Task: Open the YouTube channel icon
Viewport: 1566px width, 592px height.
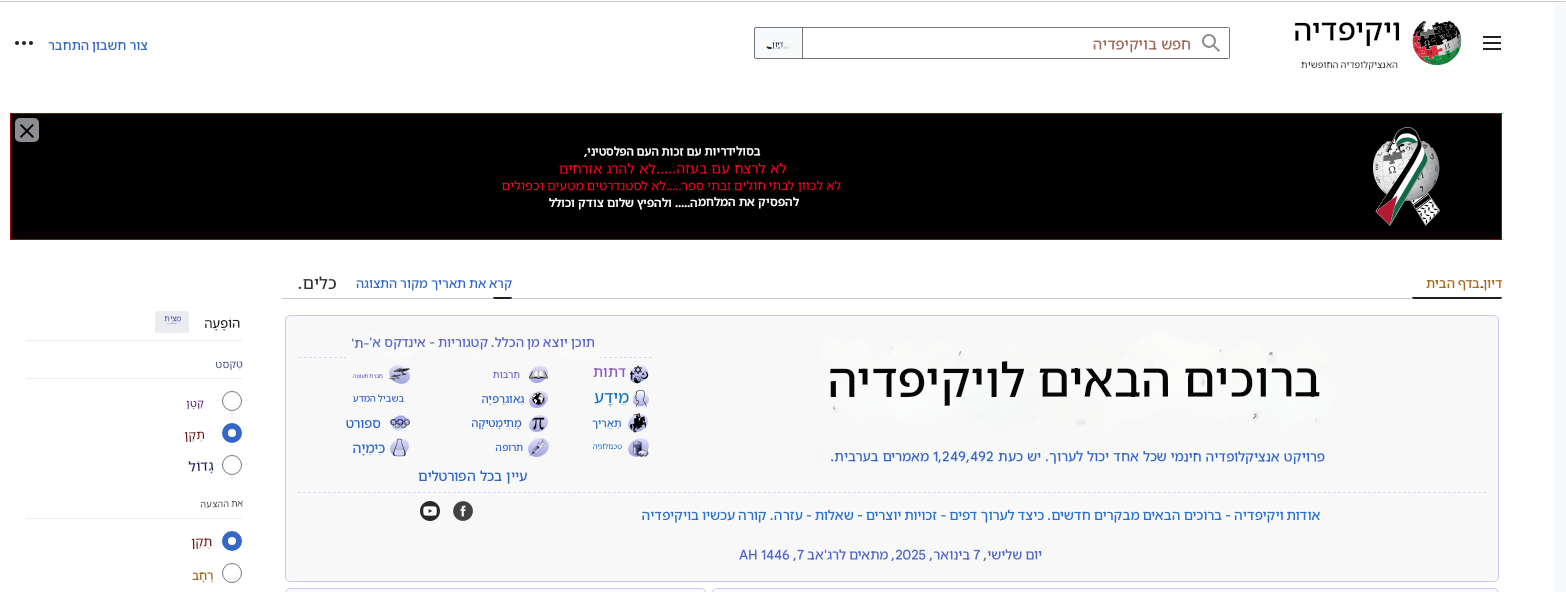Action: (430, 510)
